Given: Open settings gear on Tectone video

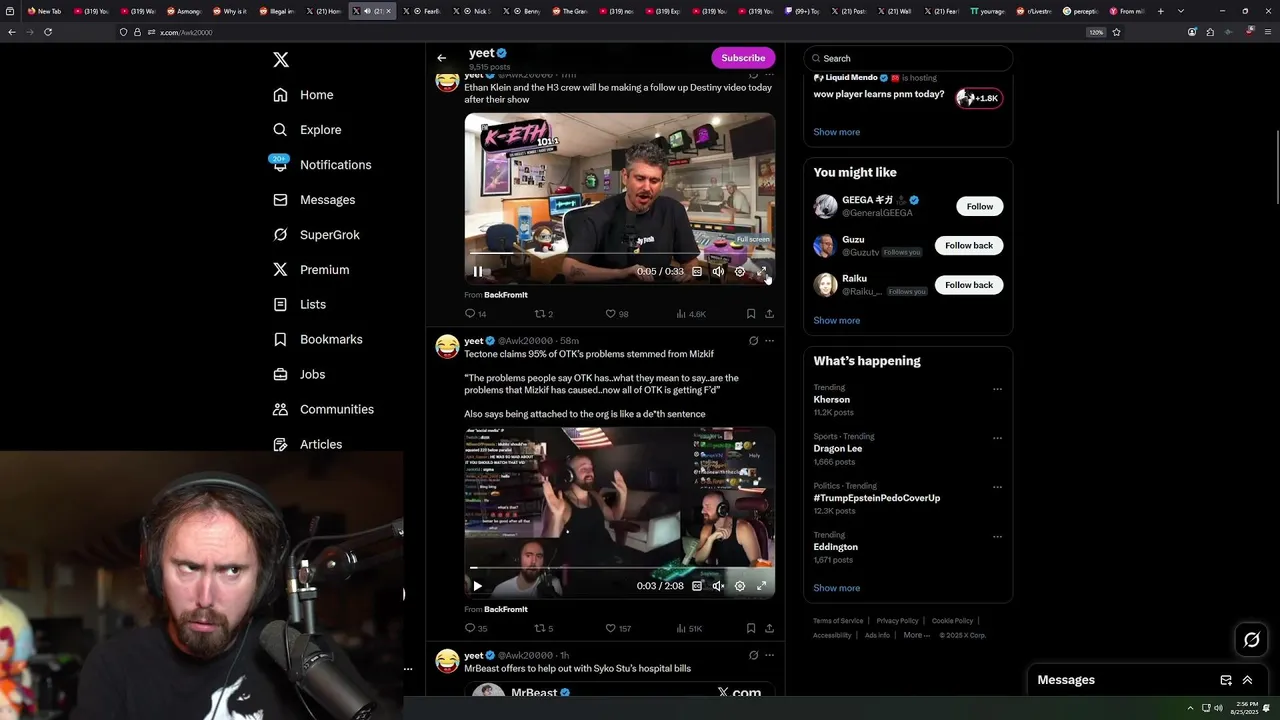Looking at the screenshot, I should [x=740, y=586].
